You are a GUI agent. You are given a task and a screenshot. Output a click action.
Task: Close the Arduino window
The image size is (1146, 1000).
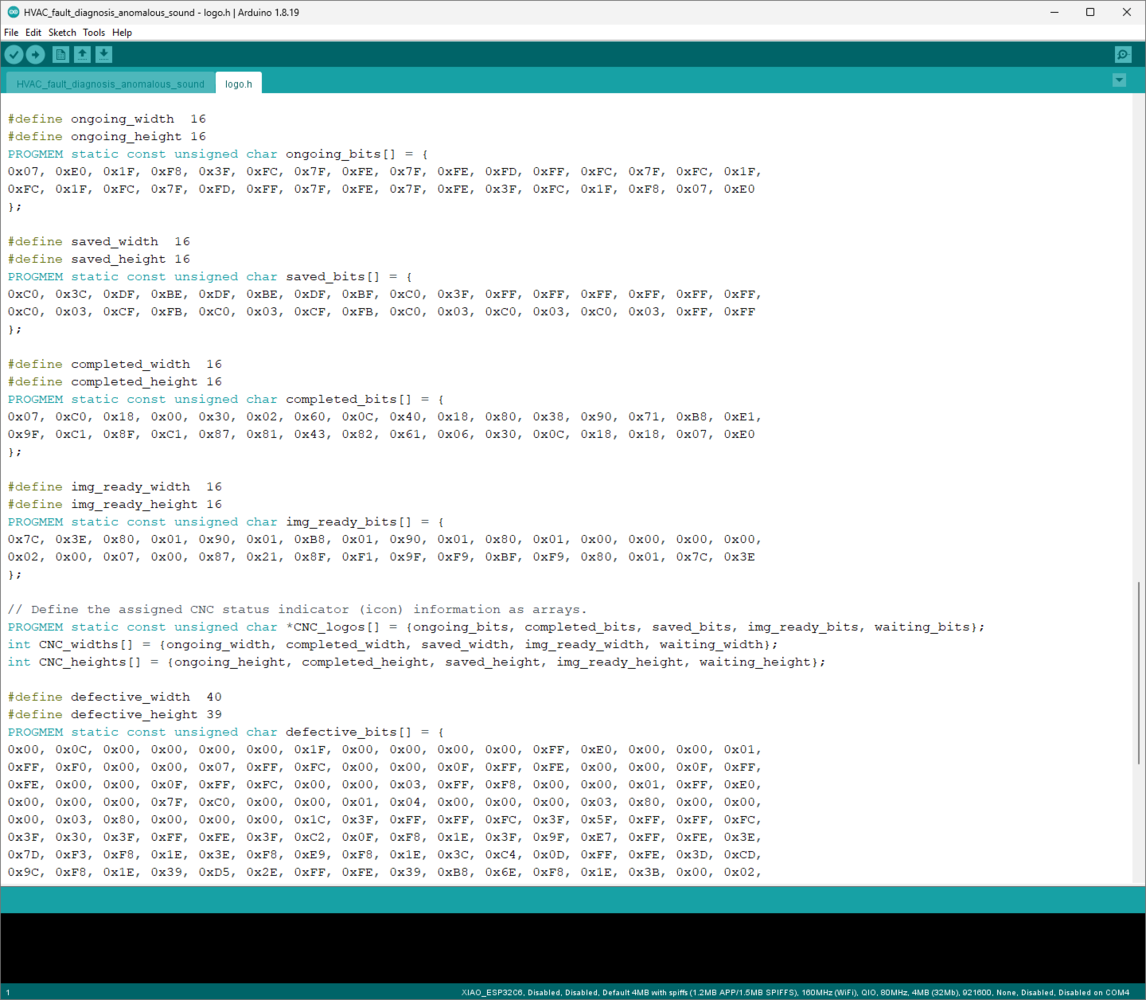[x=1126, y=12]
